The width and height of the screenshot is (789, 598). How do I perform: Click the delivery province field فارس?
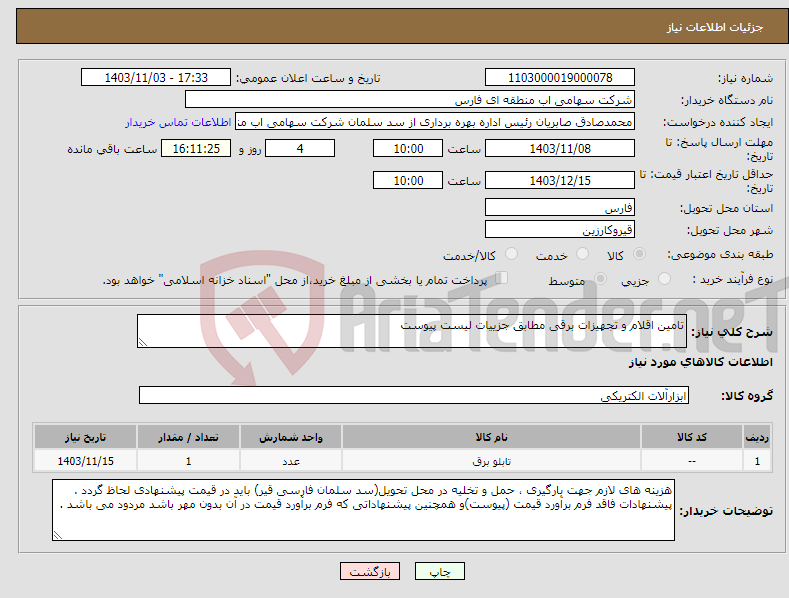560,207
